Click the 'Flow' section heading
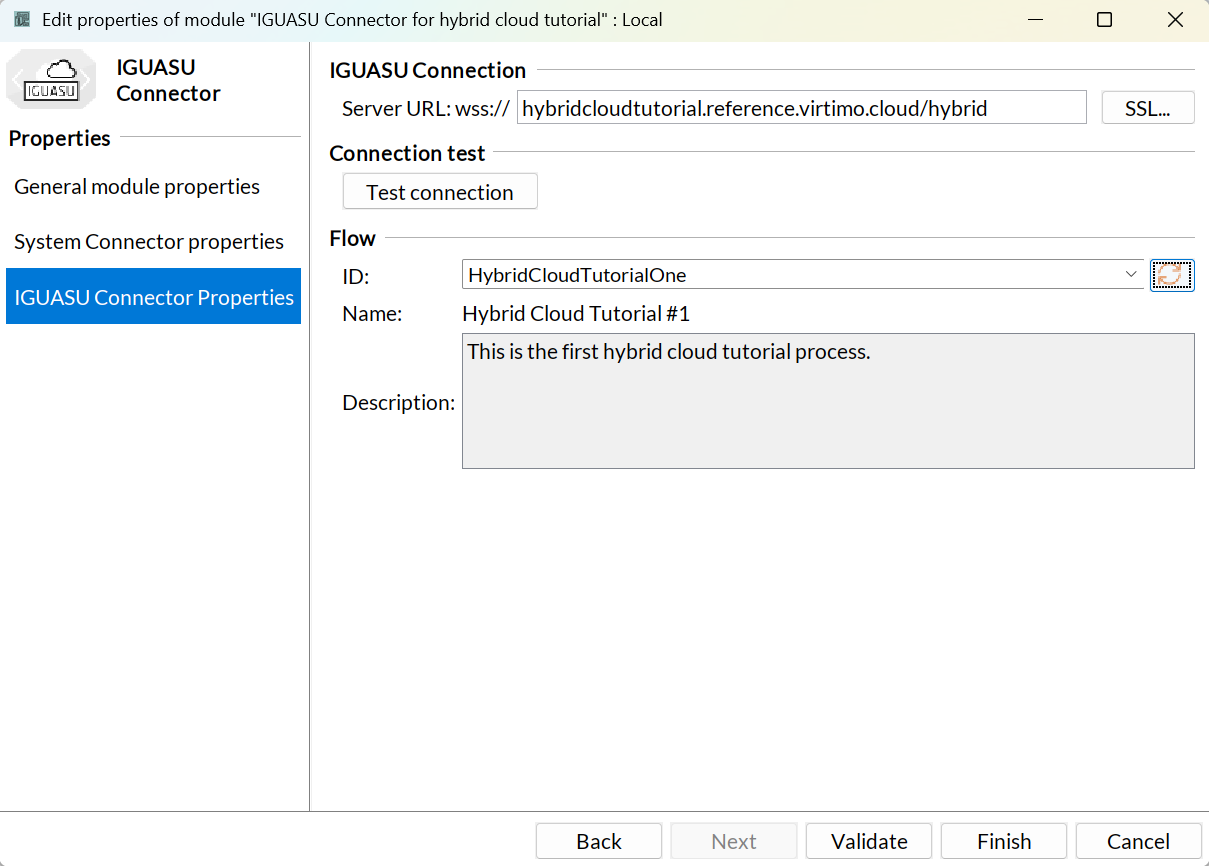This screenshot has height=866, width=1209. coord(352,238)
